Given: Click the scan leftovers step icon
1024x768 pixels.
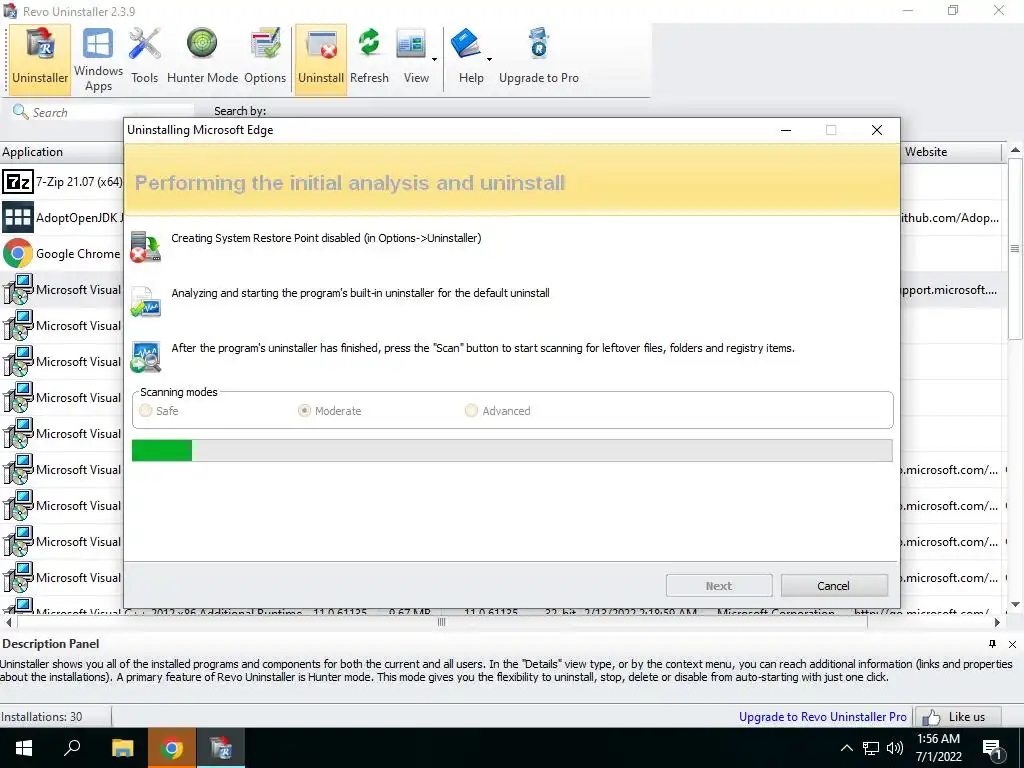Looking at the screenshot, I should click(x=145, y=357).
